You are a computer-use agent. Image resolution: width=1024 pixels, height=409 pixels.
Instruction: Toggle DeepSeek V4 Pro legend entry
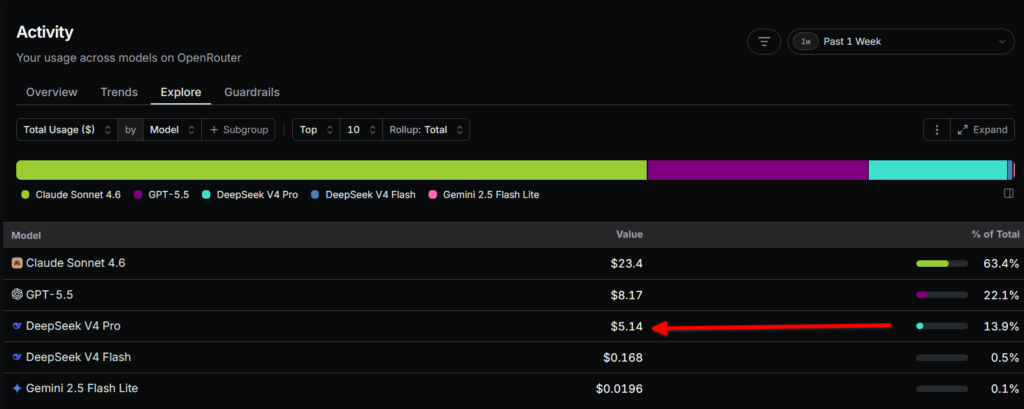(x=250, y=195)
